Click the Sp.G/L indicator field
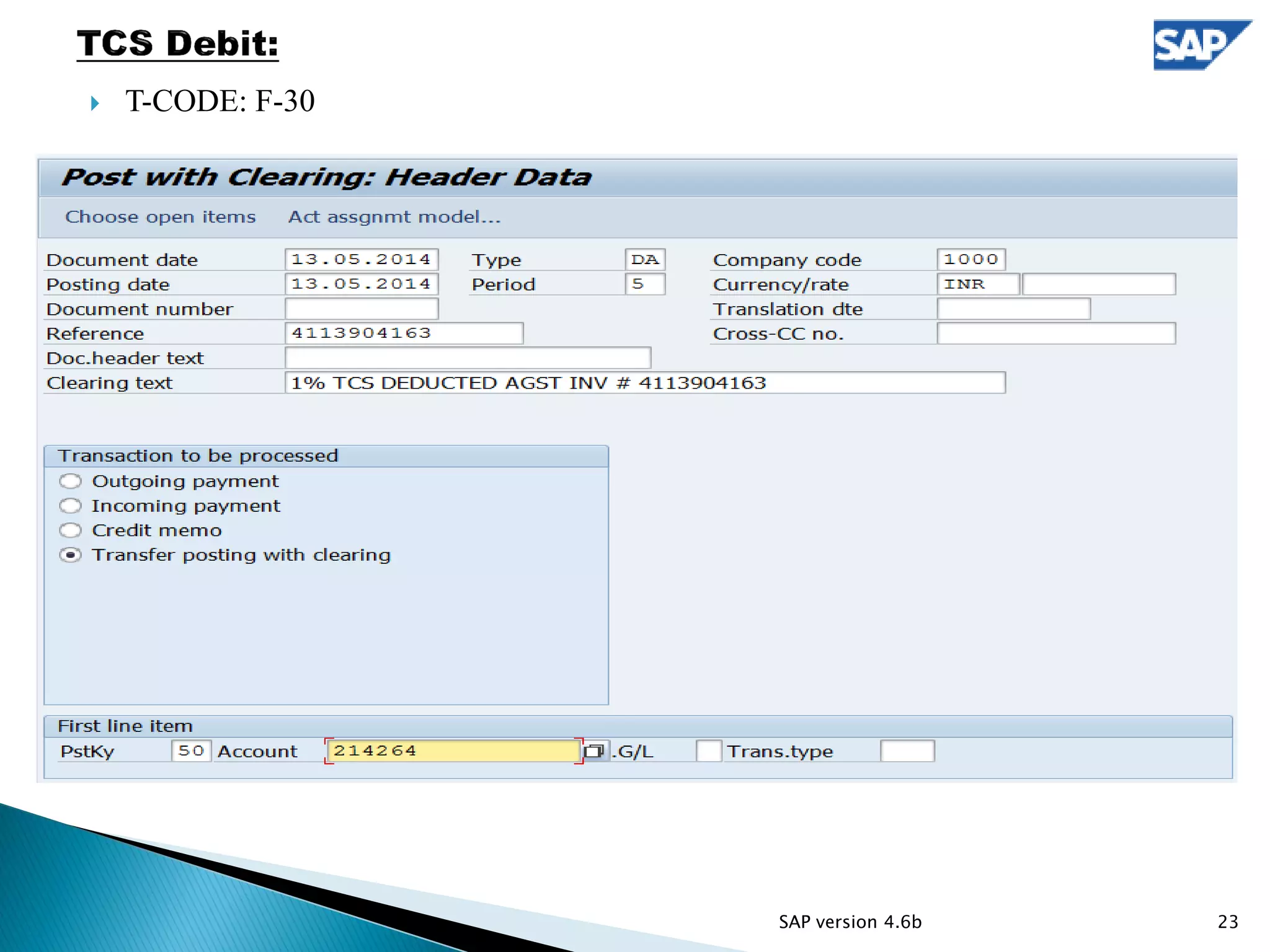 (x=709, y=751)
